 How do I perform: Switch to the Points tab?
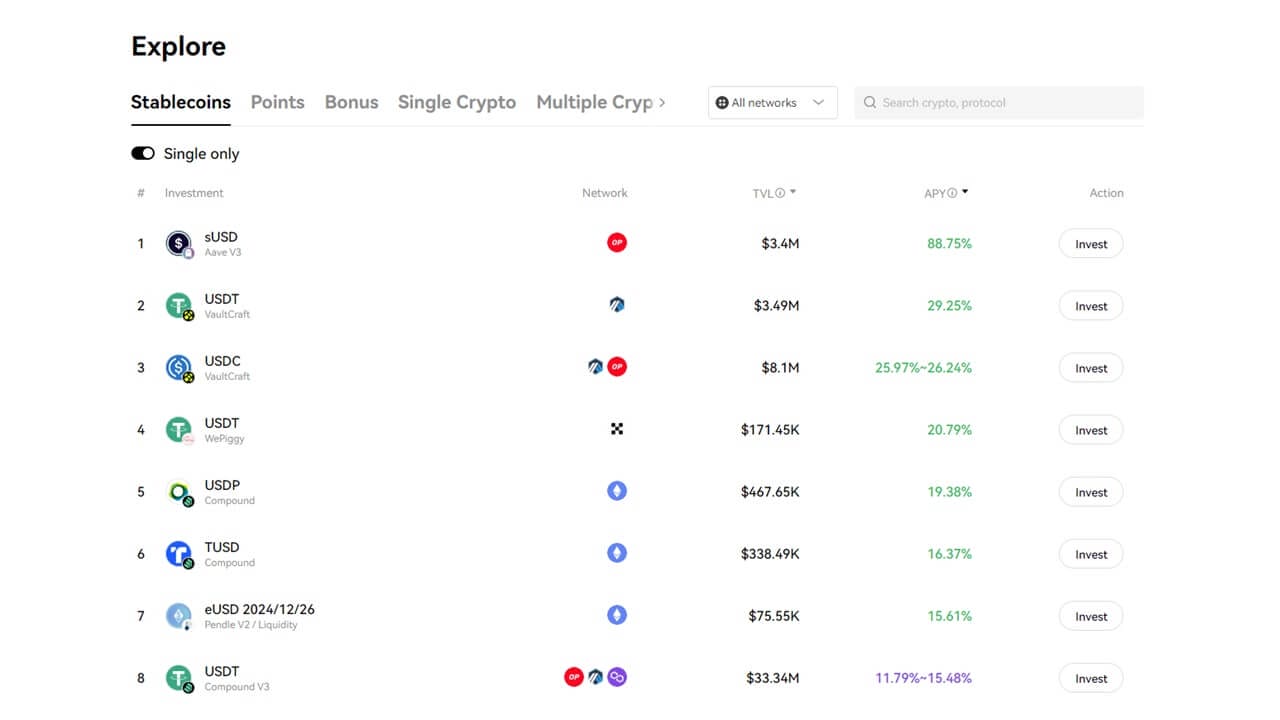(x=277, y=102)
